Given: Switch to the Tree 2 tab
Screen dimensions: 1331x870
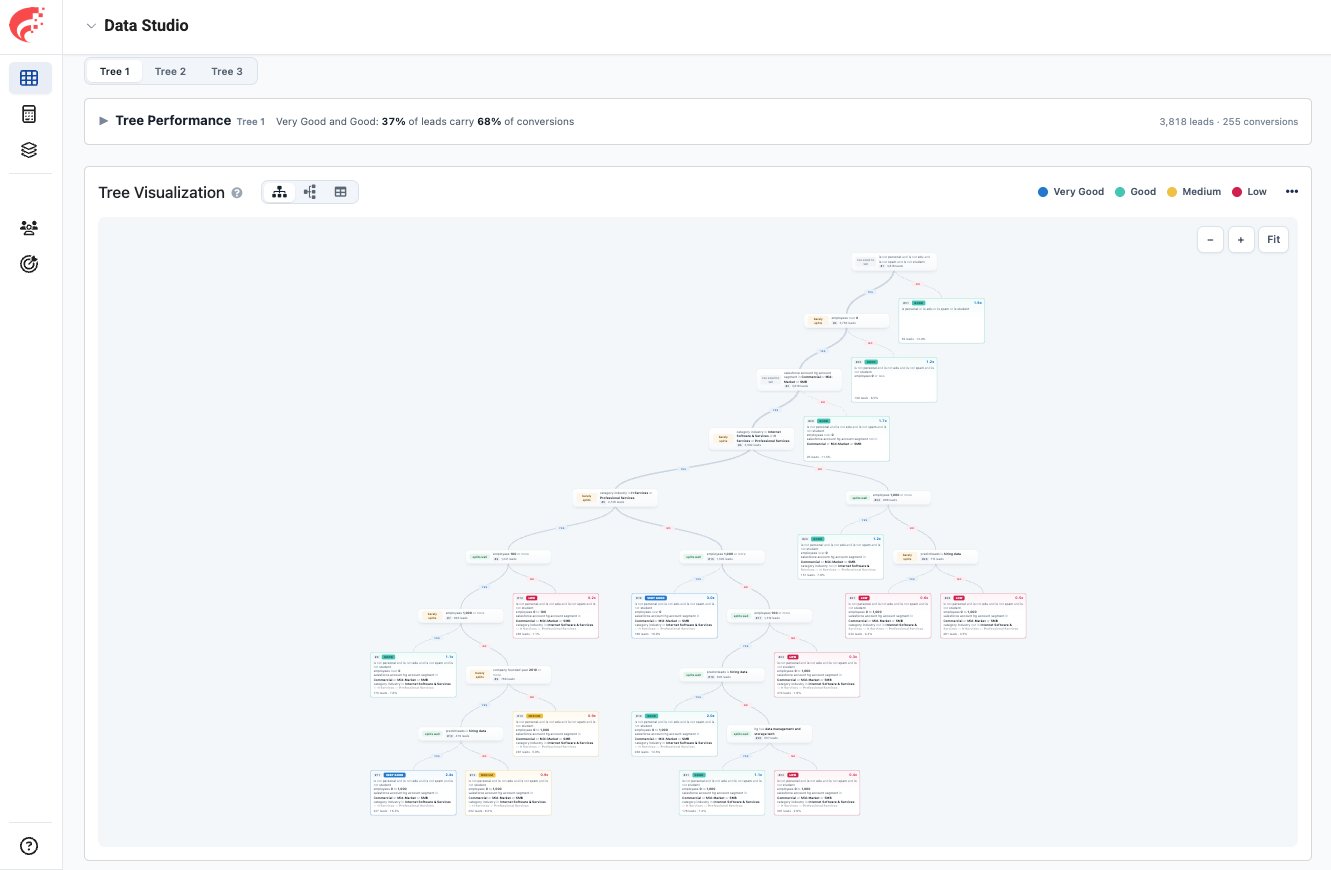Looking at the screenshot, I should tap(170, 71).
